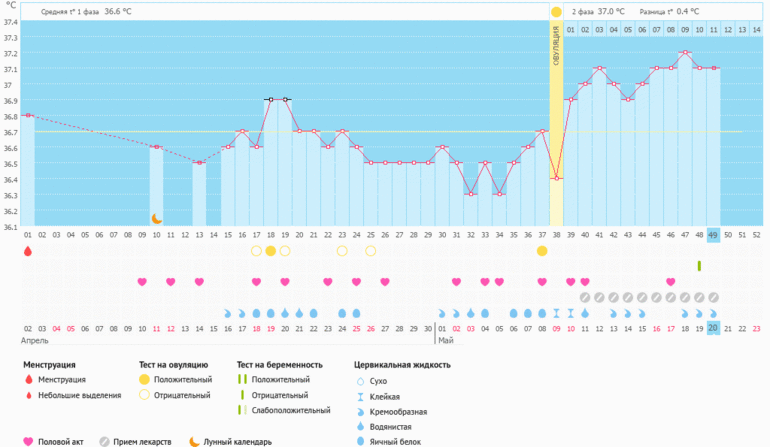Click the moon calendar icon on day 10
The height and width of the screenshot is (447, 770).
[156, 218]
